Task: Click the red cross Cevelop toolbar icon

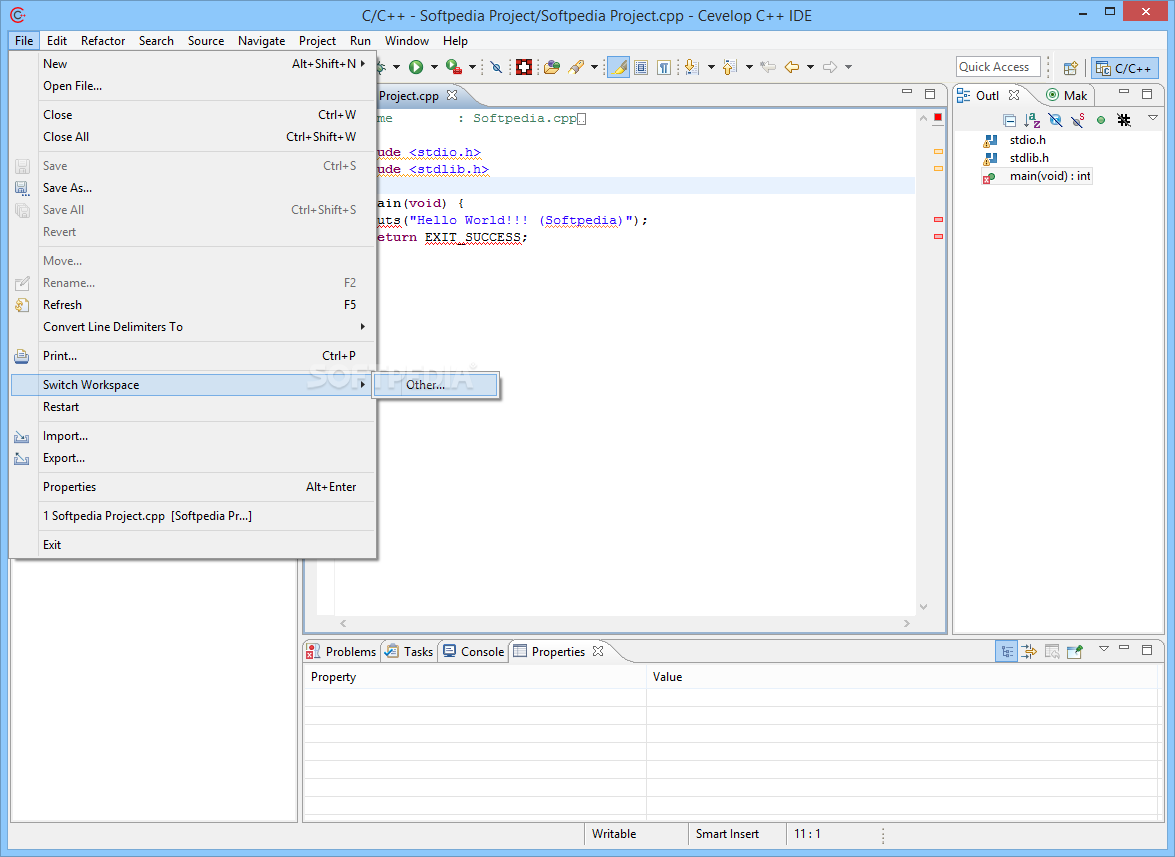Action: [x=524, y=67]
